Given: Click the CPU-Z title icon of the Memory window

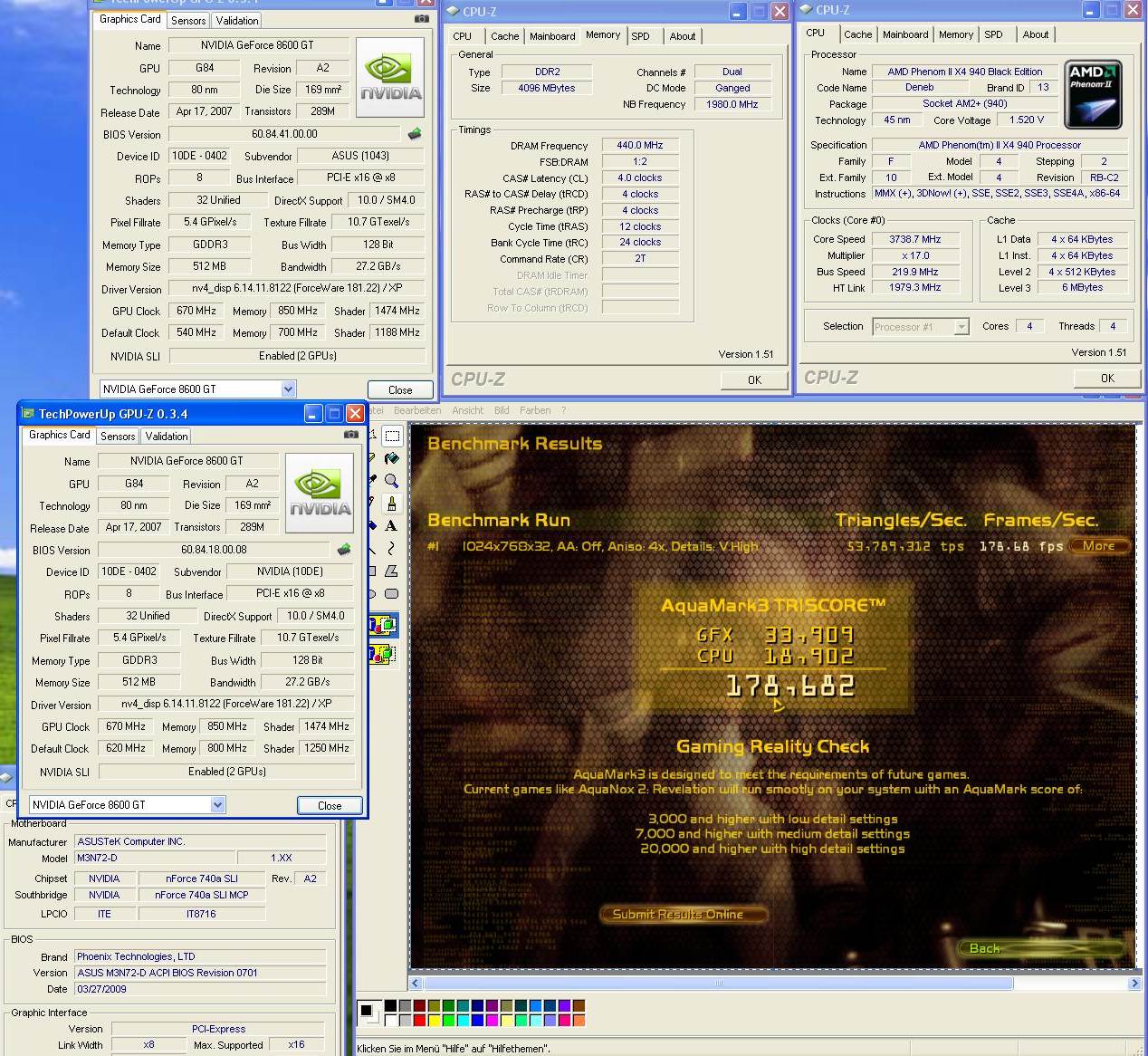Looking at the screenshot, I should (x=453, y=11).
